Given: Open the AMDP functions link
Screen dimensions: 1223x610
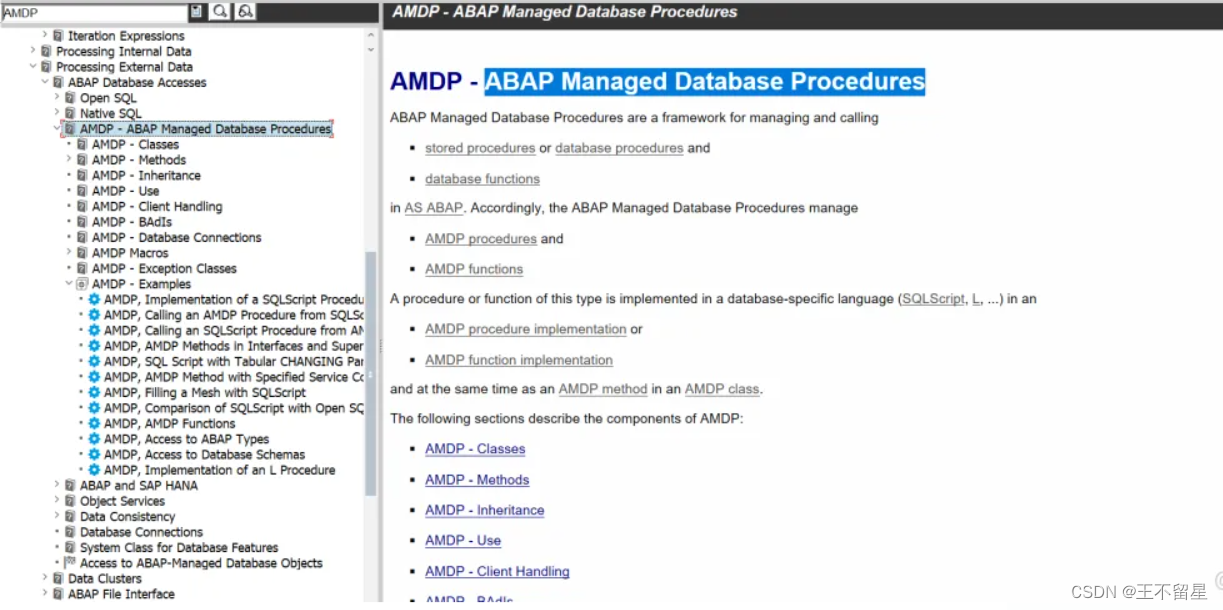Looking at the screenshot, I should pyautogui.click(x=474, y=269).
